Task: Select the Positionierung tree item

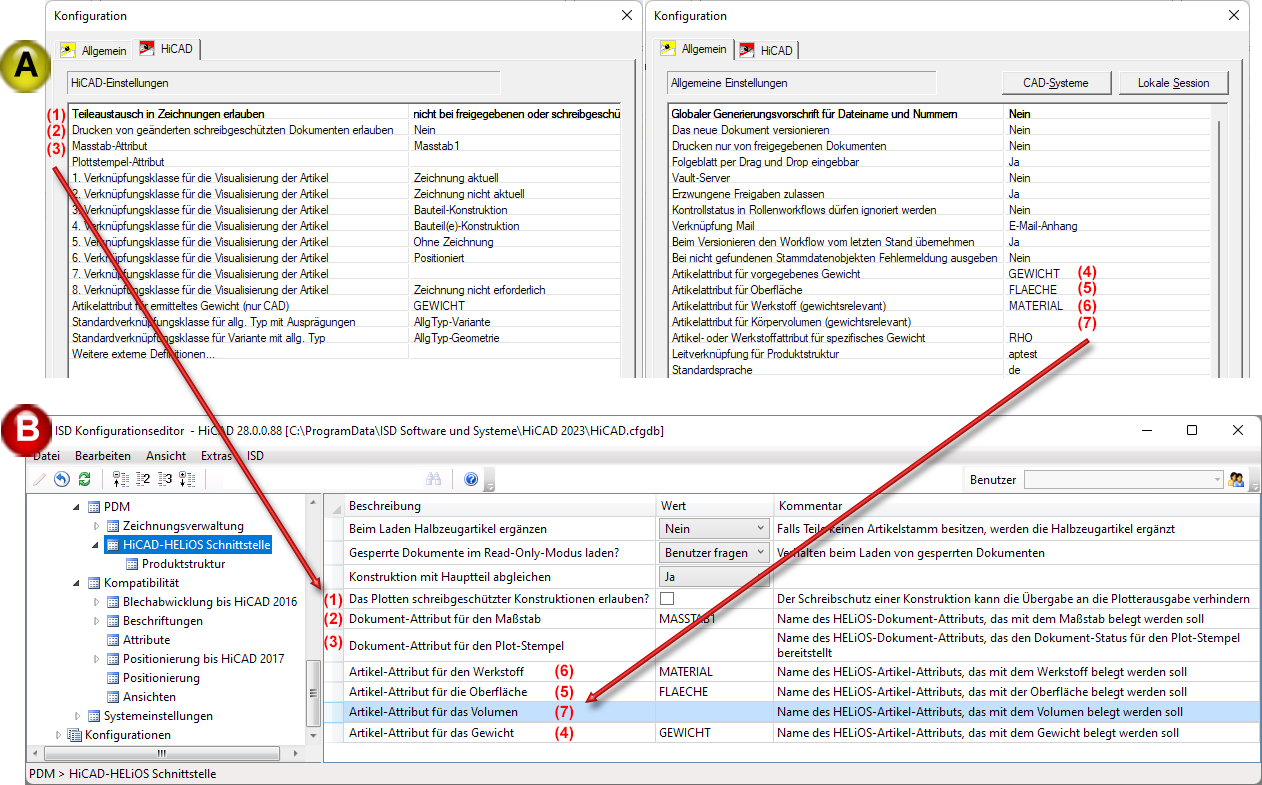Action: [x=161, y=678]
